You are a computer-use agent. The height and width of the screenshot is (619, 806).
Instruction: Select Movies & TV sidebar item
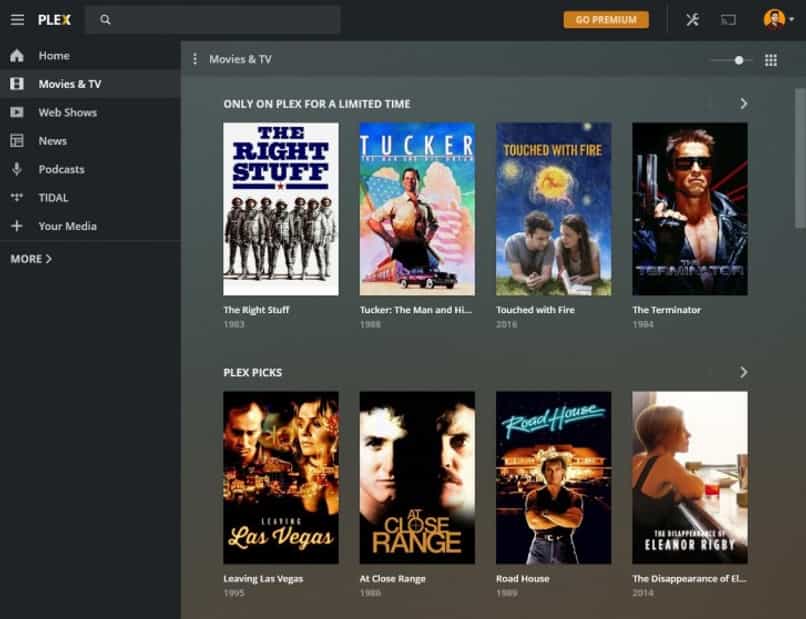[90, 84]
